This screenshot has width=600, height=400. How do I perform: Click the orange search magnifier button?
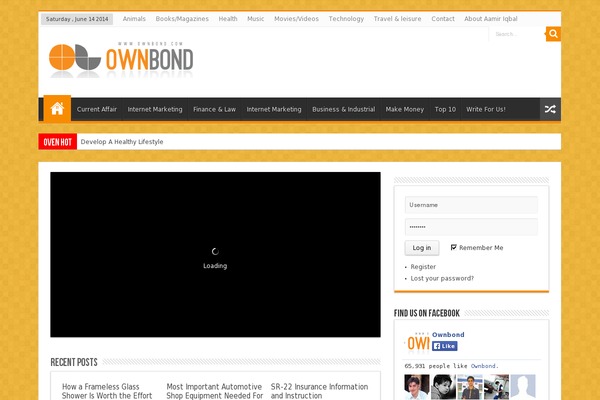[x=553, y=34]
